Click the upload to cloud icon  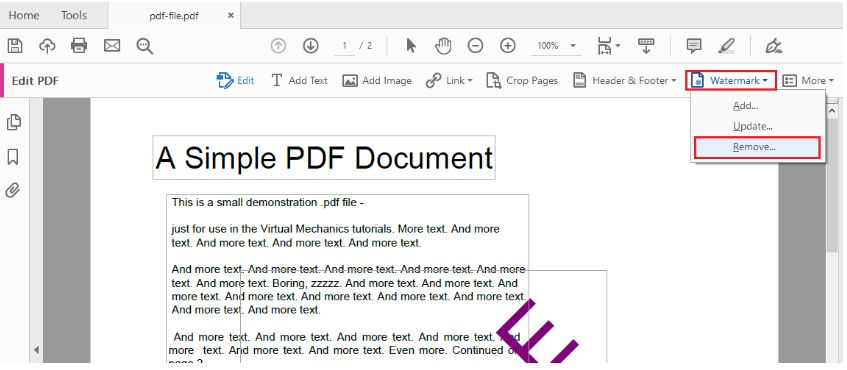click(x=47, y=46)
